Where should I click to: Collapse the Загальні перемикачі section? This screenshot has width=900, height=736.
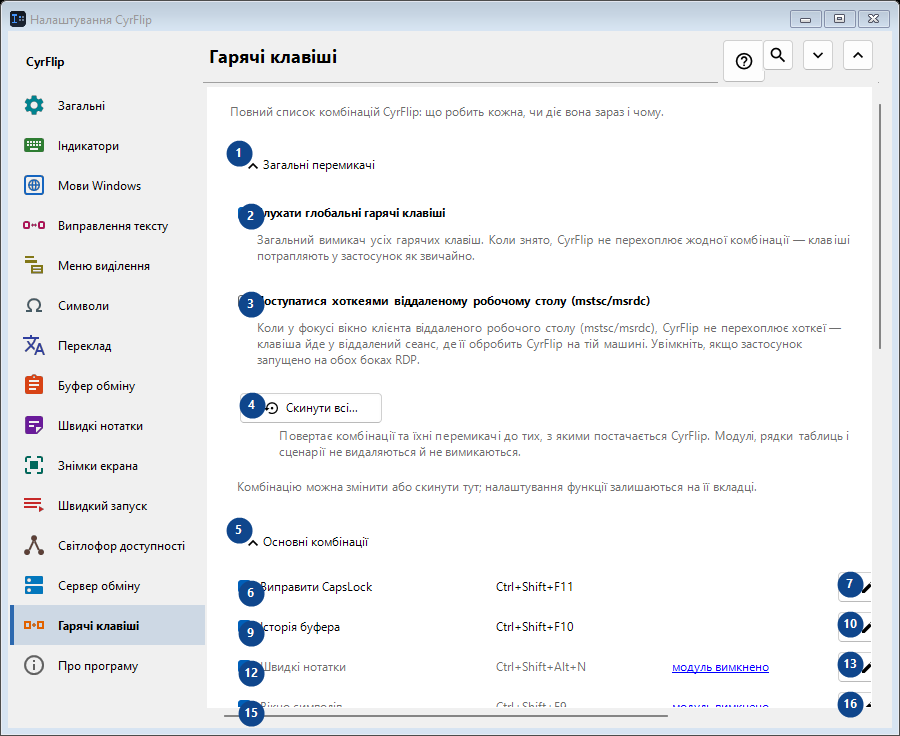click(253, 165)
